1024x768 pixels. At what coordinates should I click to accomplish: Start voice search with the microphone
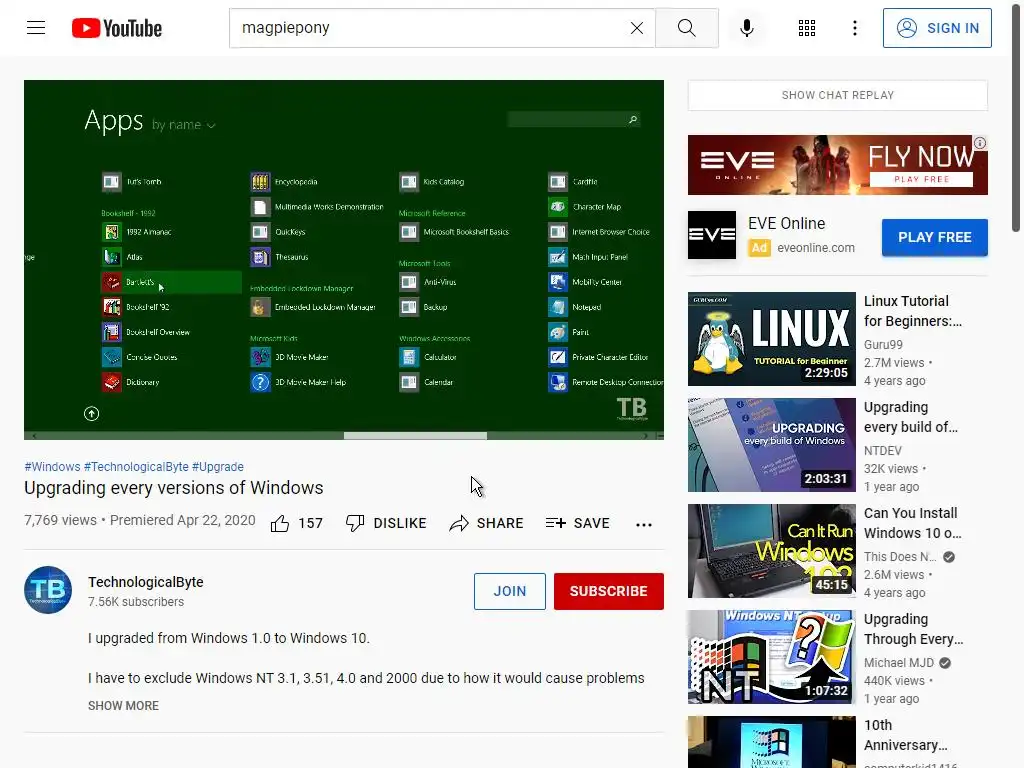coord(747,28)
